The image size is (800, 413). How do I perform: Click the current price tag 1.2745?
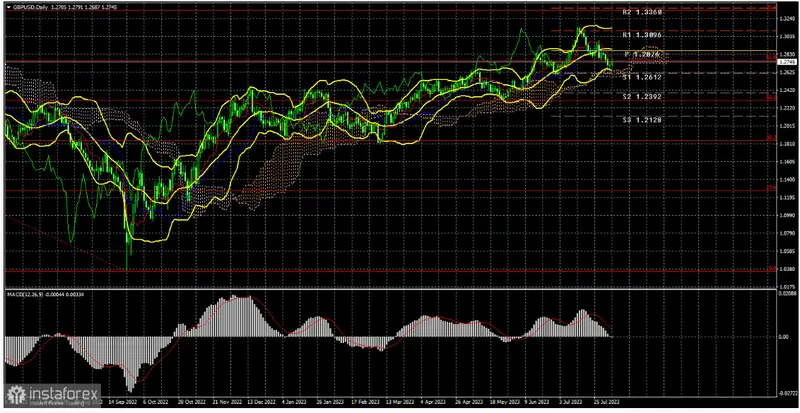click(785, 62)
